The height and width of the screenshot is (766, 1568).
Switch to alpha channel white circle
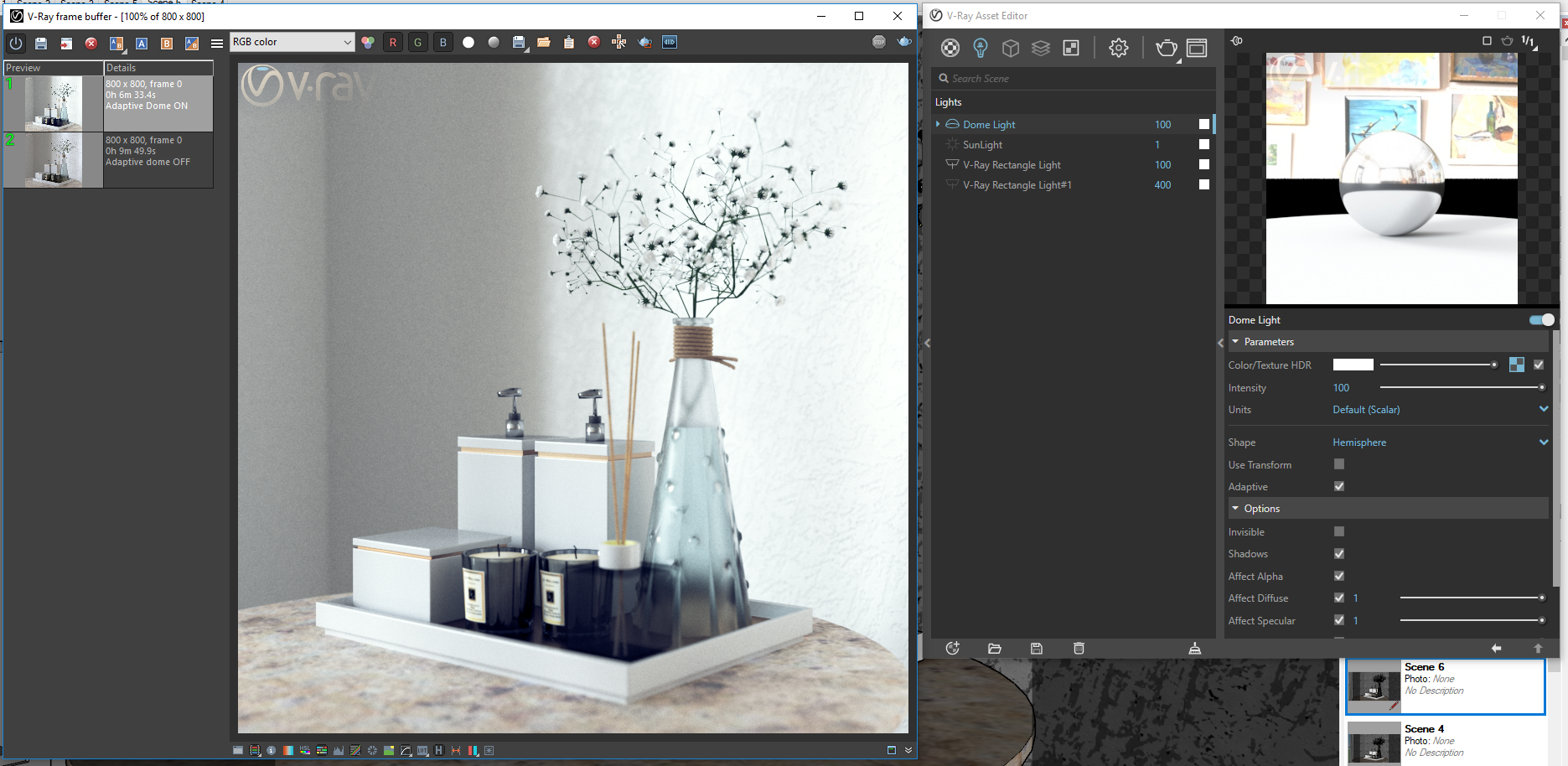(x=468, y=42)
